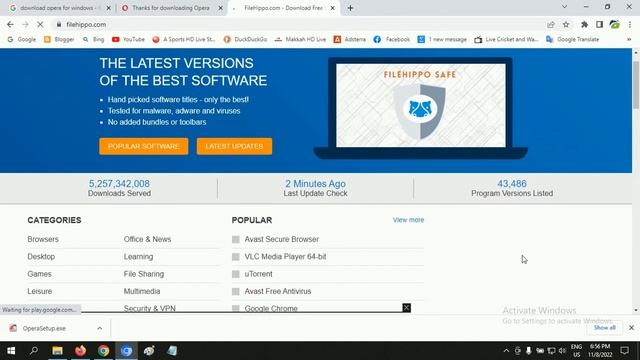Open the uTorrent link
This screenshot has height=360, width=640.
pyautogui.click(x=258, y=274)
